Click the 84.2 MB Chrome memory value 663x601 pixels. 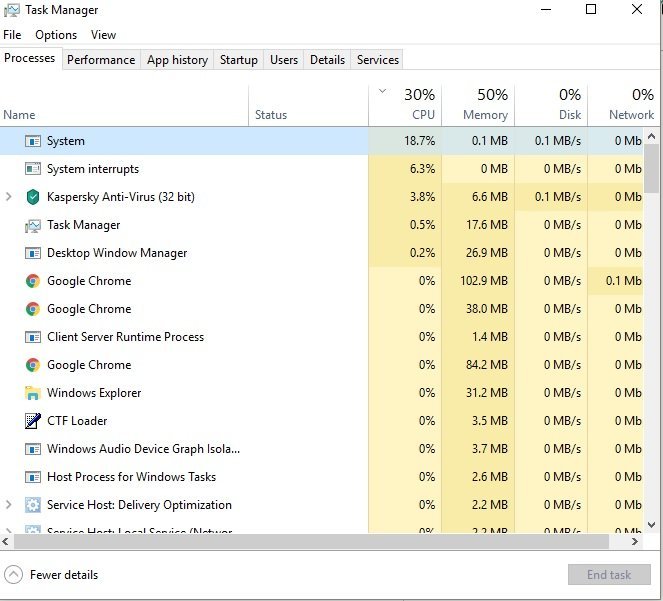click(487, 365)
